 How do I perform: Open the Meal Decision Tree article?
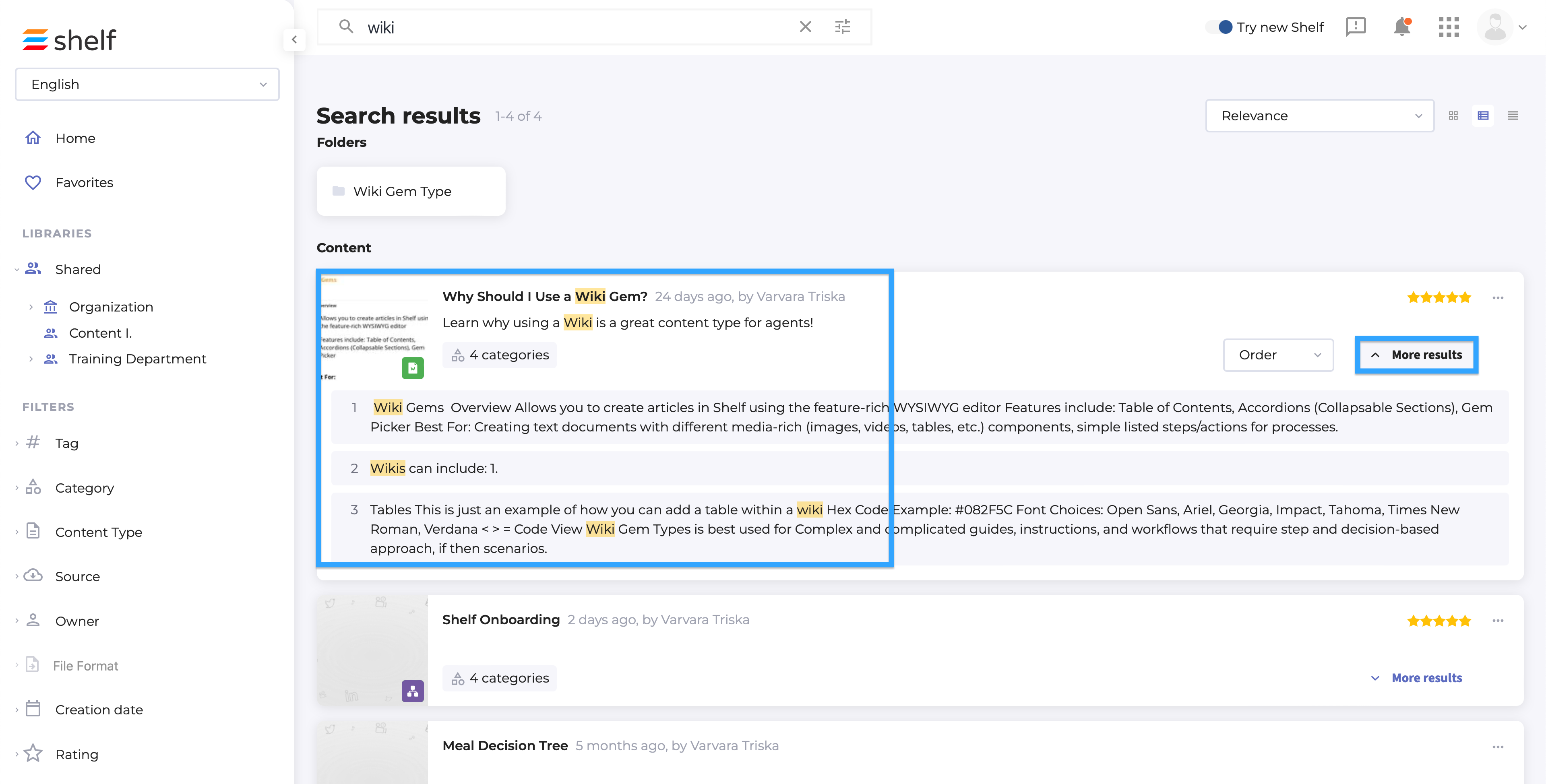click(505, 746)
